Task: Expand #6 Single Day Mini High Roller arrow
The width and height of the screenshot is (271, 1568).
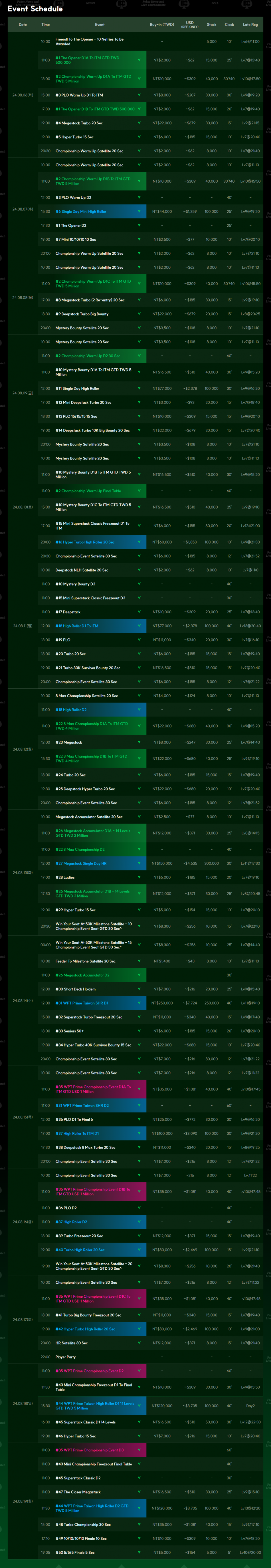Action: pos(139,212)
